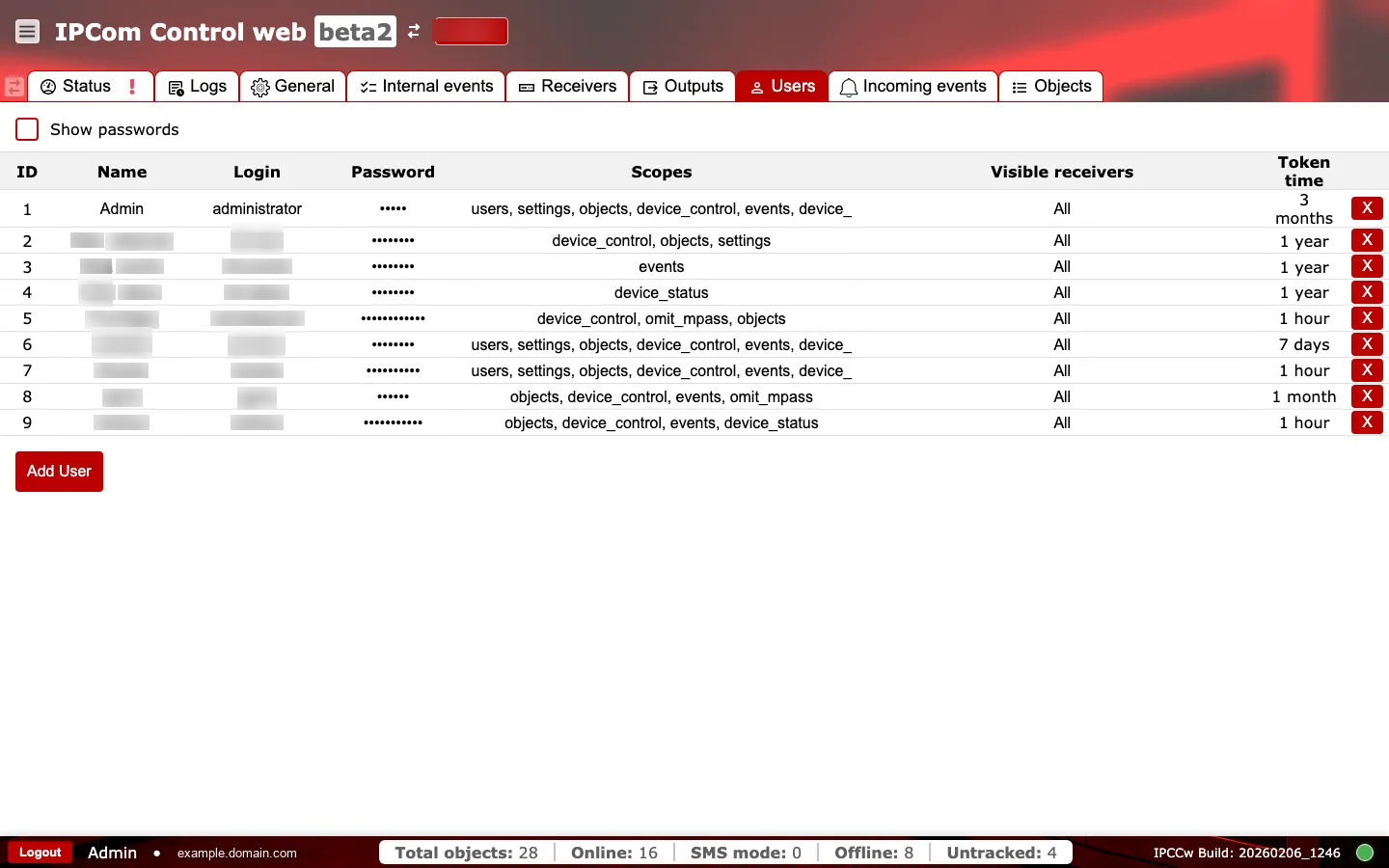This screenshot has width=1389, height=868.
Task: Delete user with ID 5 using its X button
Action: (1367, 318)
